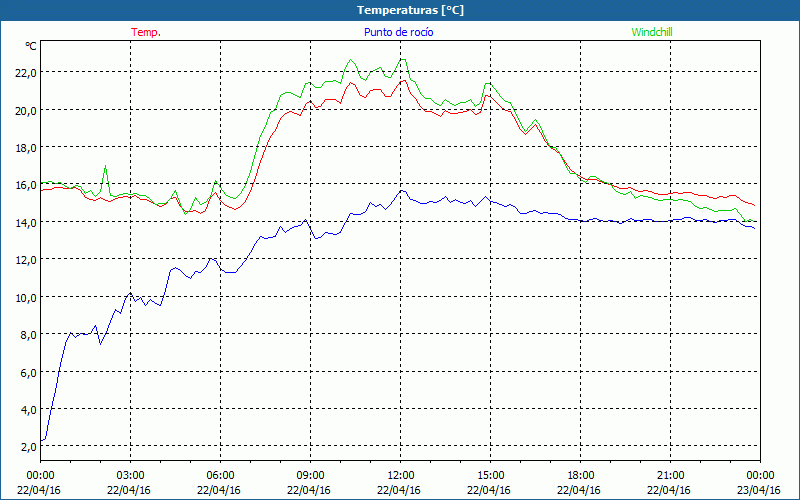Click the 18,0 y-axis value
Image resolution: width=800 pixels, height=500 pixels.
[x=26, y=147]
